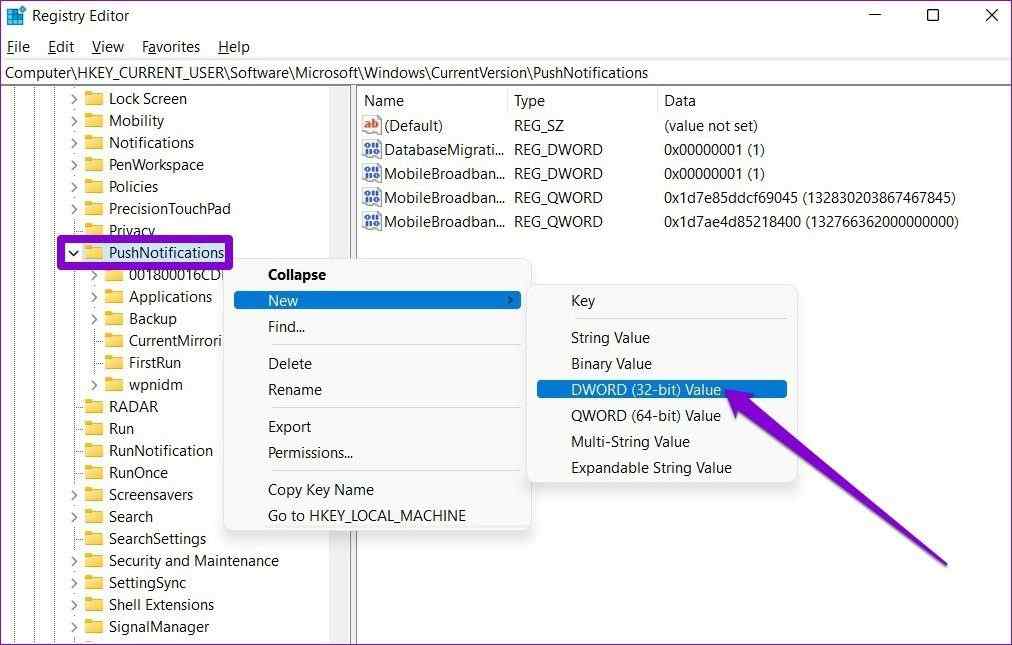This screenshot has height=645, width=1012.
Task: Choose Delete in the context menu
Action: (377, 363)
